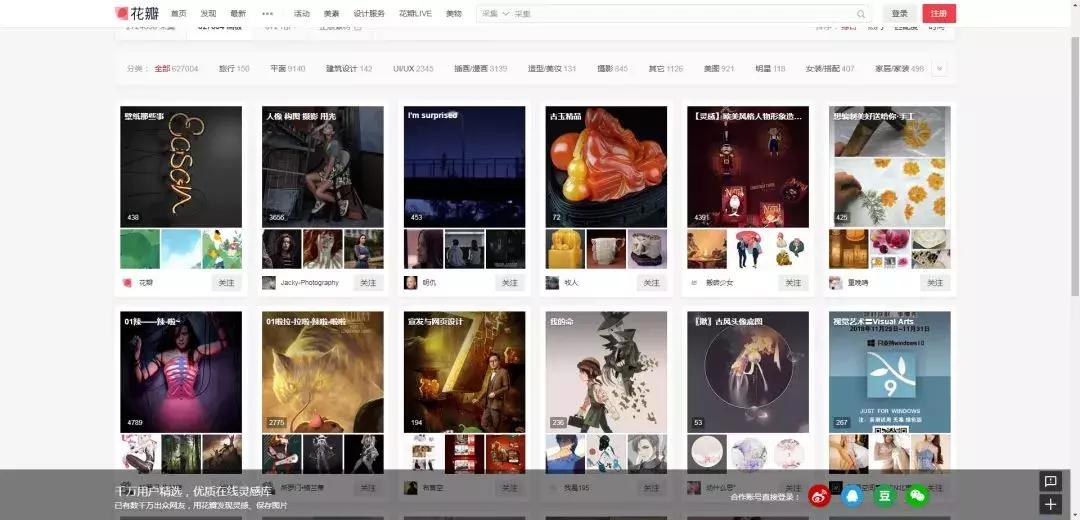1080x520 pixels.
Task: Filter by 女装/搭配 category
Action: tap(830, 69)
